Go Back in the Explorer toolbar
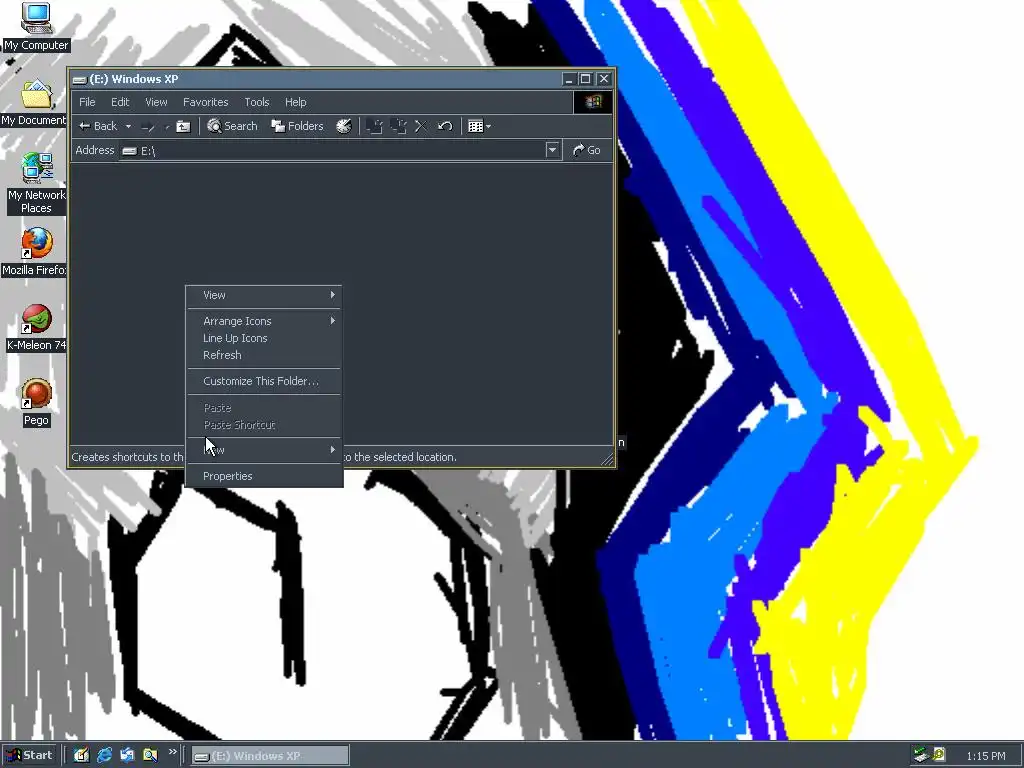The width and height of the screenshot is (1024, 768). point(98,126)
